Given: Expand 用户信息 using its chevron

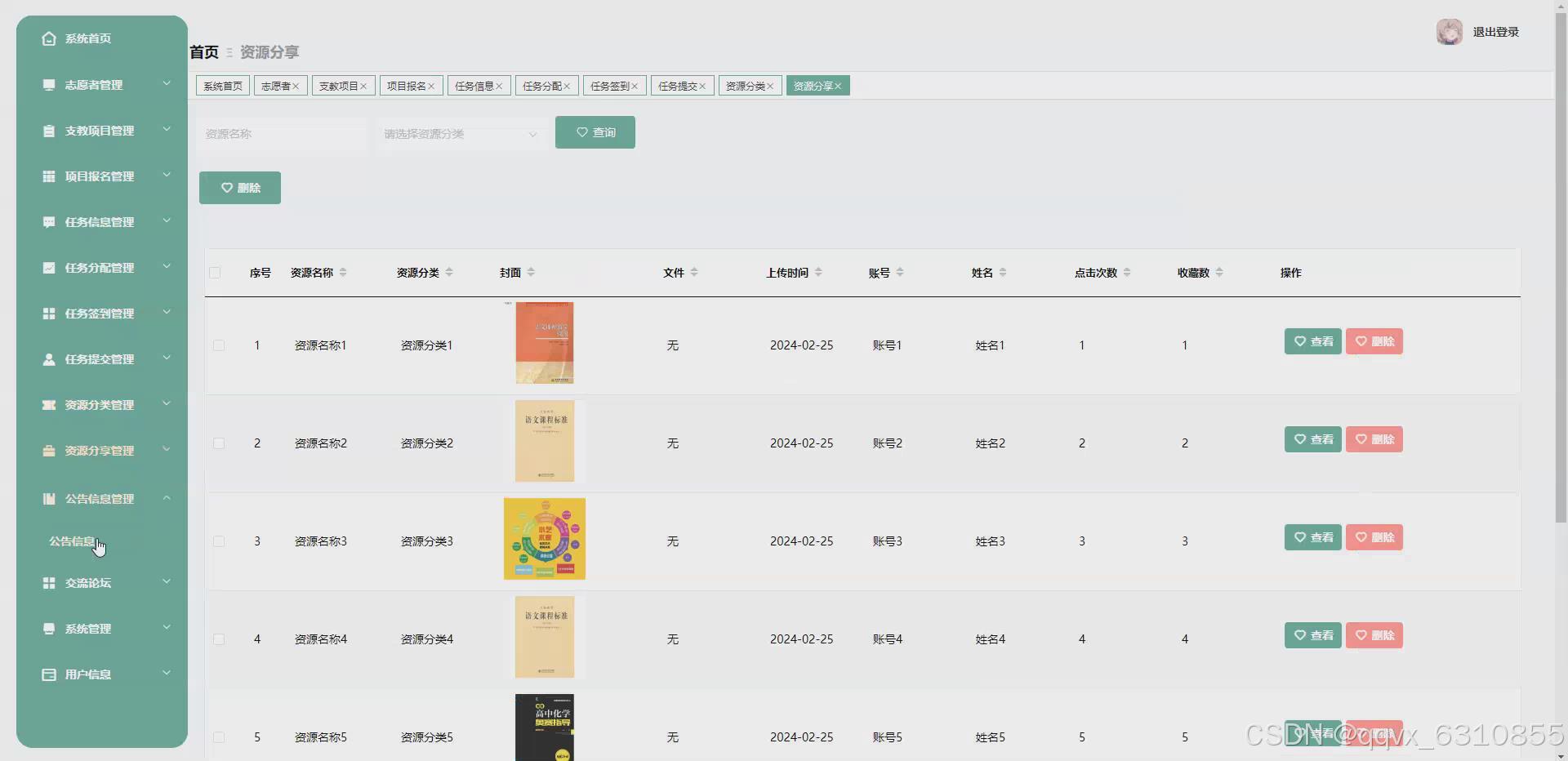Looking at the screenshot, I should (x=167, y=673).
